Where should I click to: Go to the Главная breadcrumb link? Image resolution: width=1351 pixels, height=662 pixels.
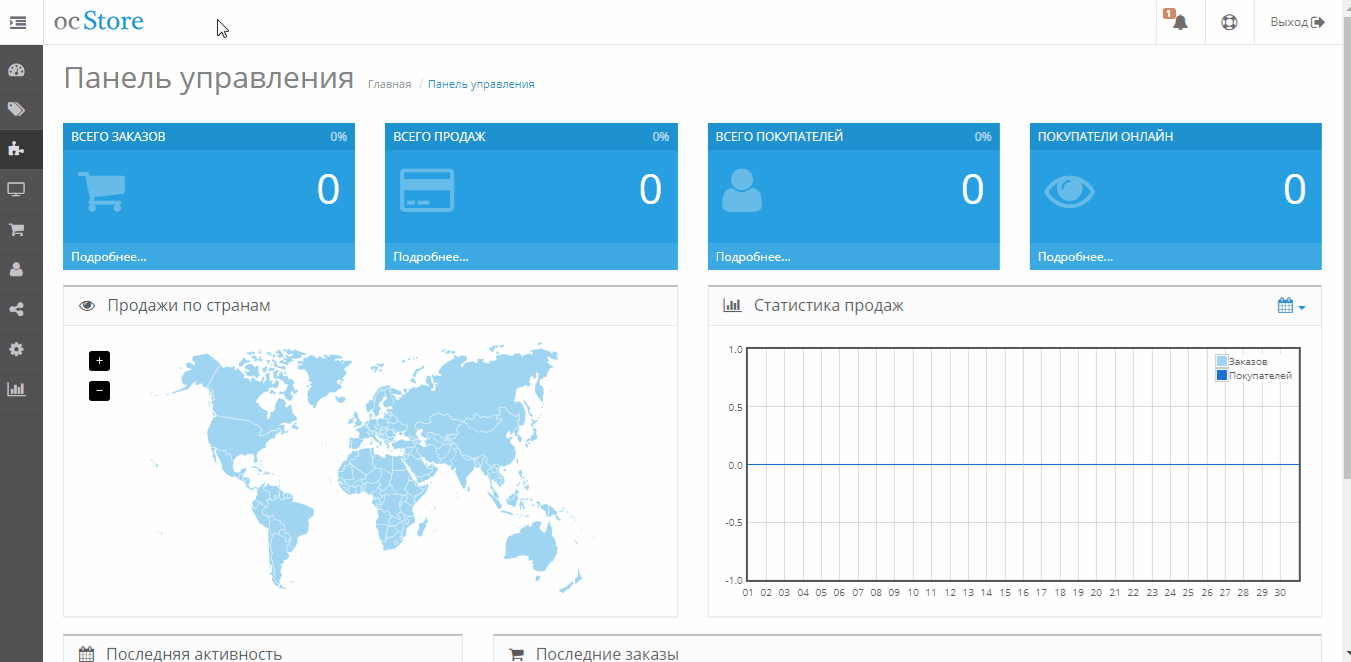(x=389, y=84)
